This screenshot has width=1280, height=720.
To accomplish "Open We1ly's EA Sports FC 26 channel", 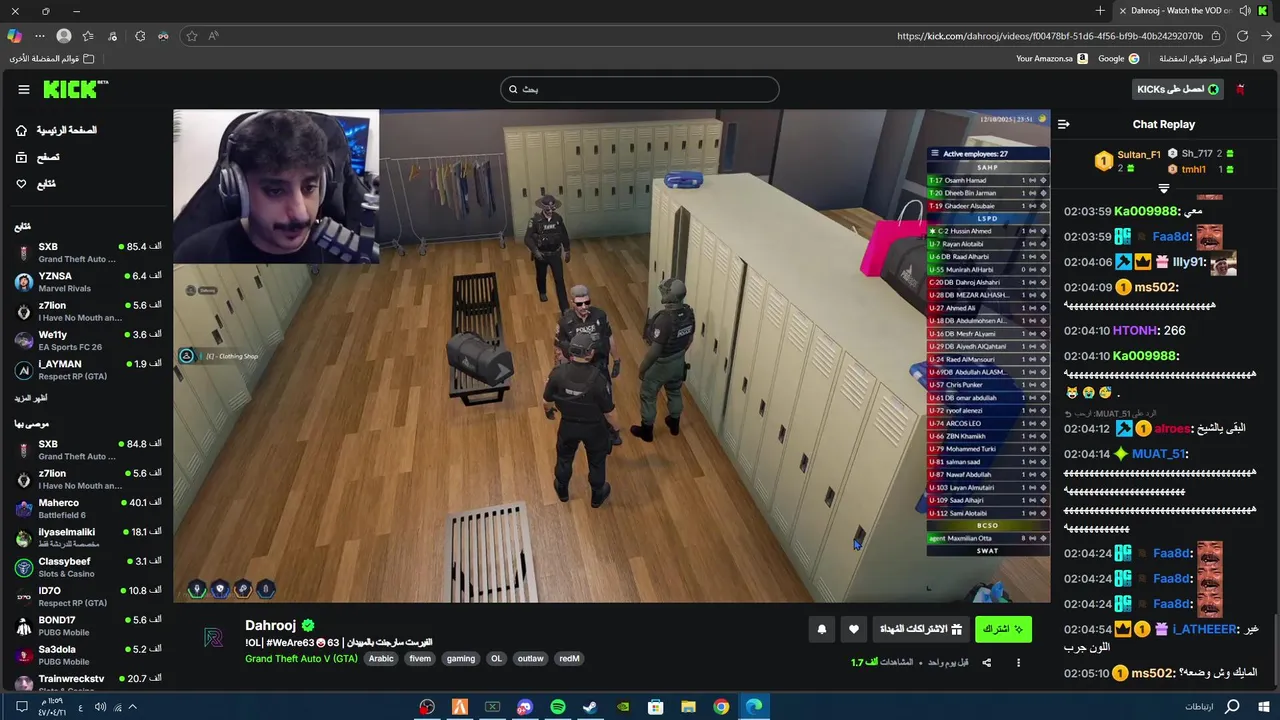I will (88, 341).
